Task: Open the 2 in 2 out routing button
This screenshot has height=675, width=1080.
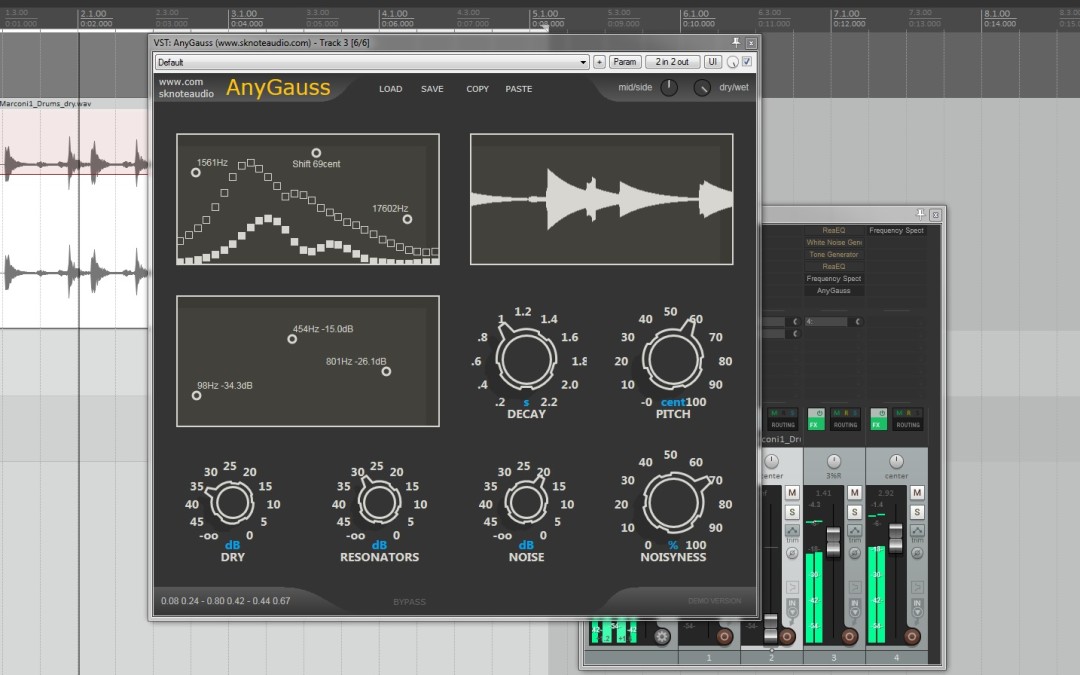Action: (672, 62)
